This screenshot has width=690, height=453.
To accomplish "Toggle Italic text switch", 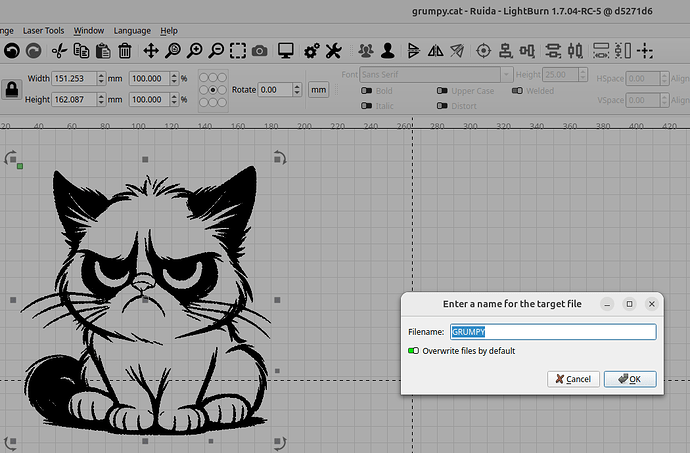I will click(366, 106).
